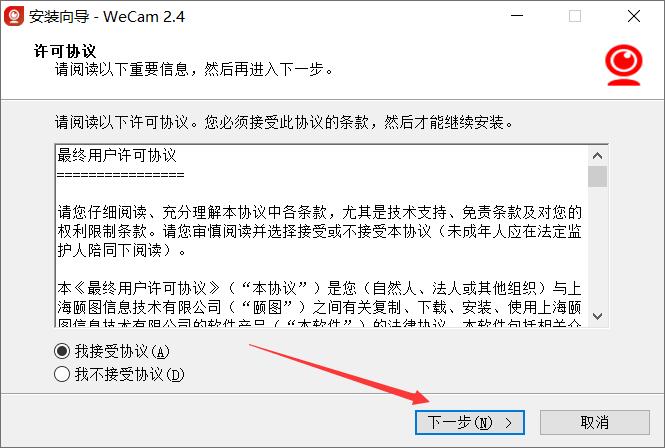
Task: Click the red WeCam webcam logo
Action: (x=623, y=65)
